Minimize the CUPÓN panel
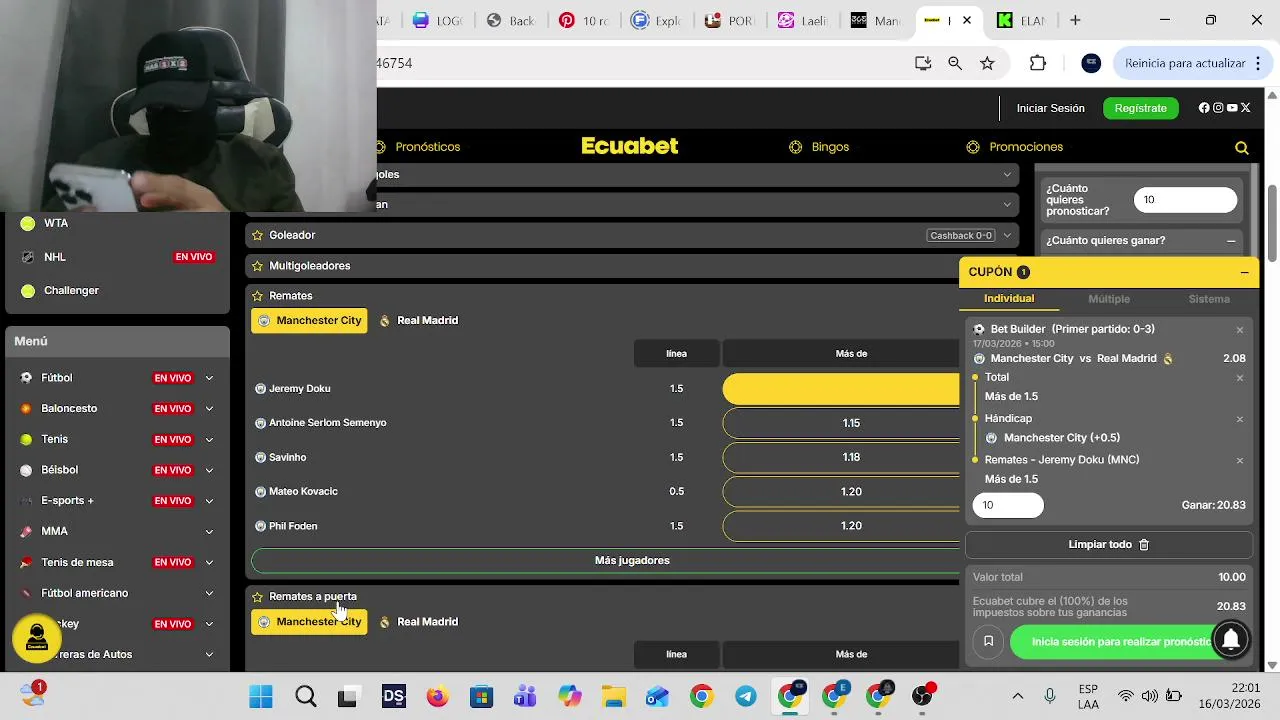 tap(1244, 272)
